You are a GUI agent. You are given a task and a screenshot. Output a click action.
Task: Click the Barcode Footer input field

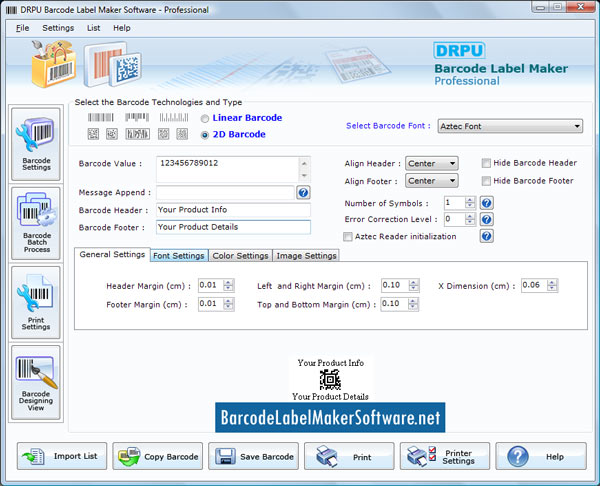(233, 227)
